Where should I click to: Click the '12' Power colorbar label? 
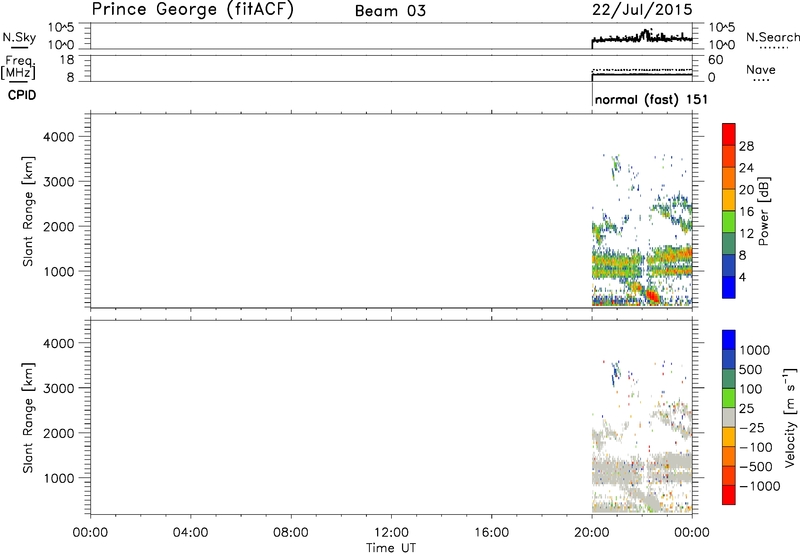click(746, 234)
